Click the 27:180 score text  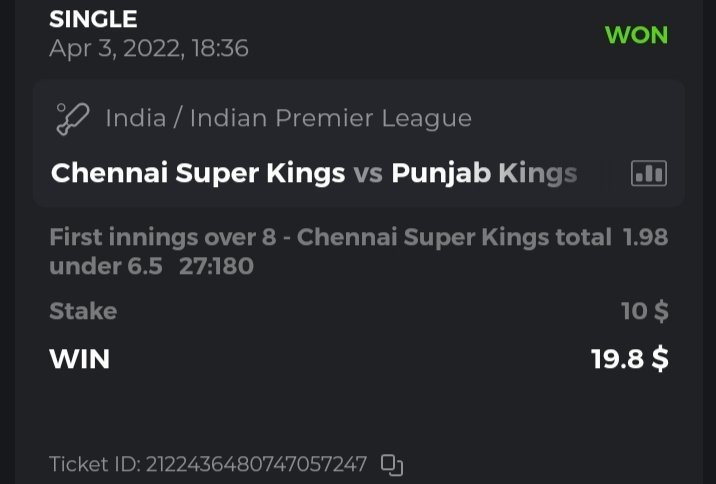(x=216, y=266)
